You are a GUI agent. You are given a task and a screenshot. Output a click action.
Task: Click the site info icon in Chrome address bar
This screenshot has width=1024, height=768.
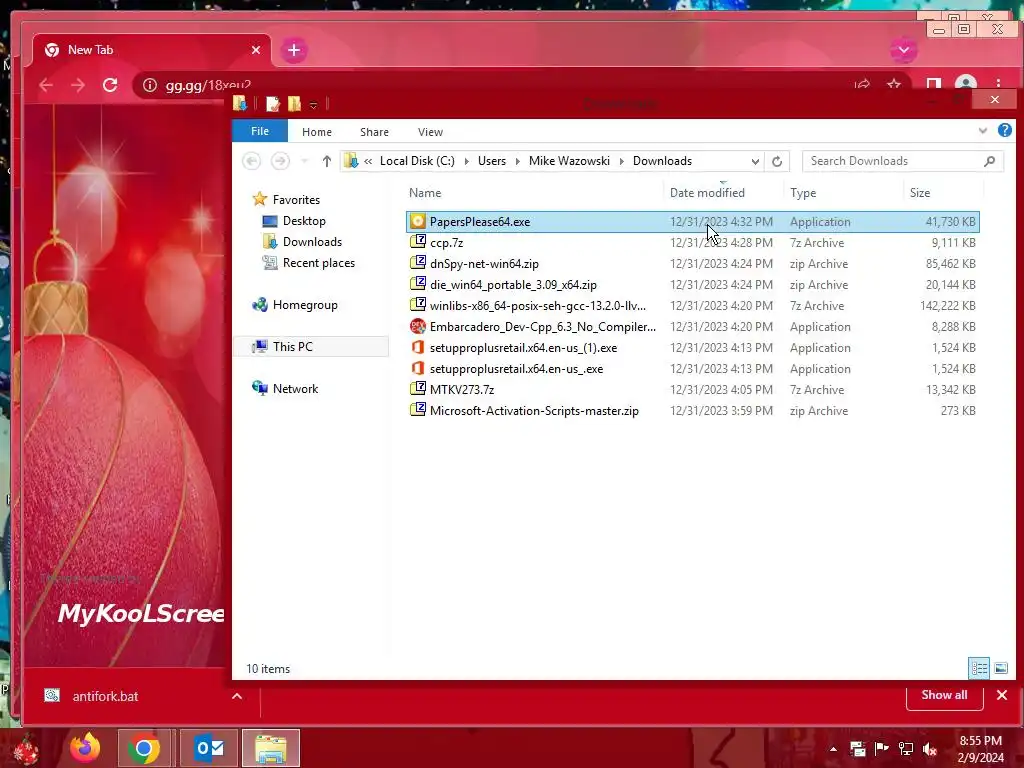pos(150,86)
